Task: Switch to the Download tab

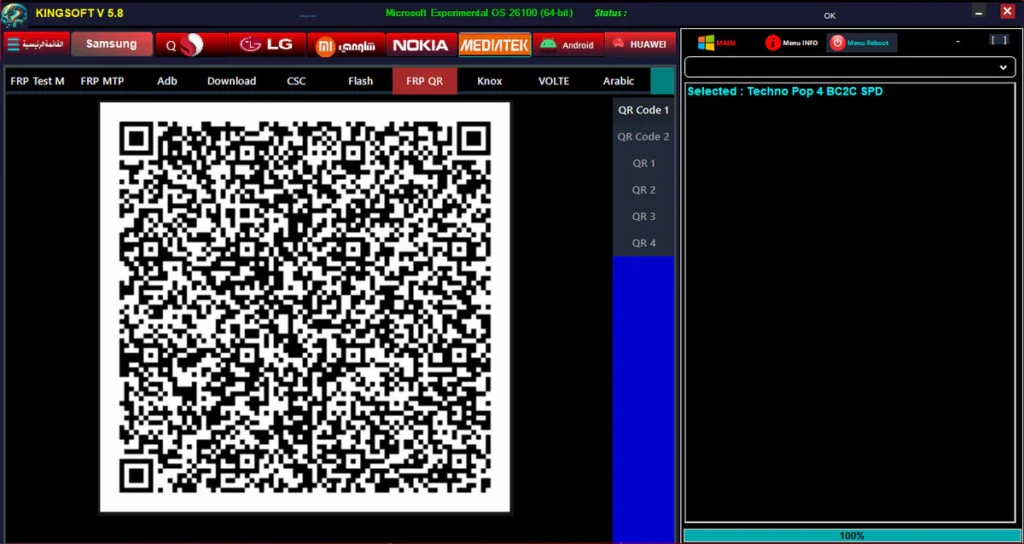Action: point(232,81)
